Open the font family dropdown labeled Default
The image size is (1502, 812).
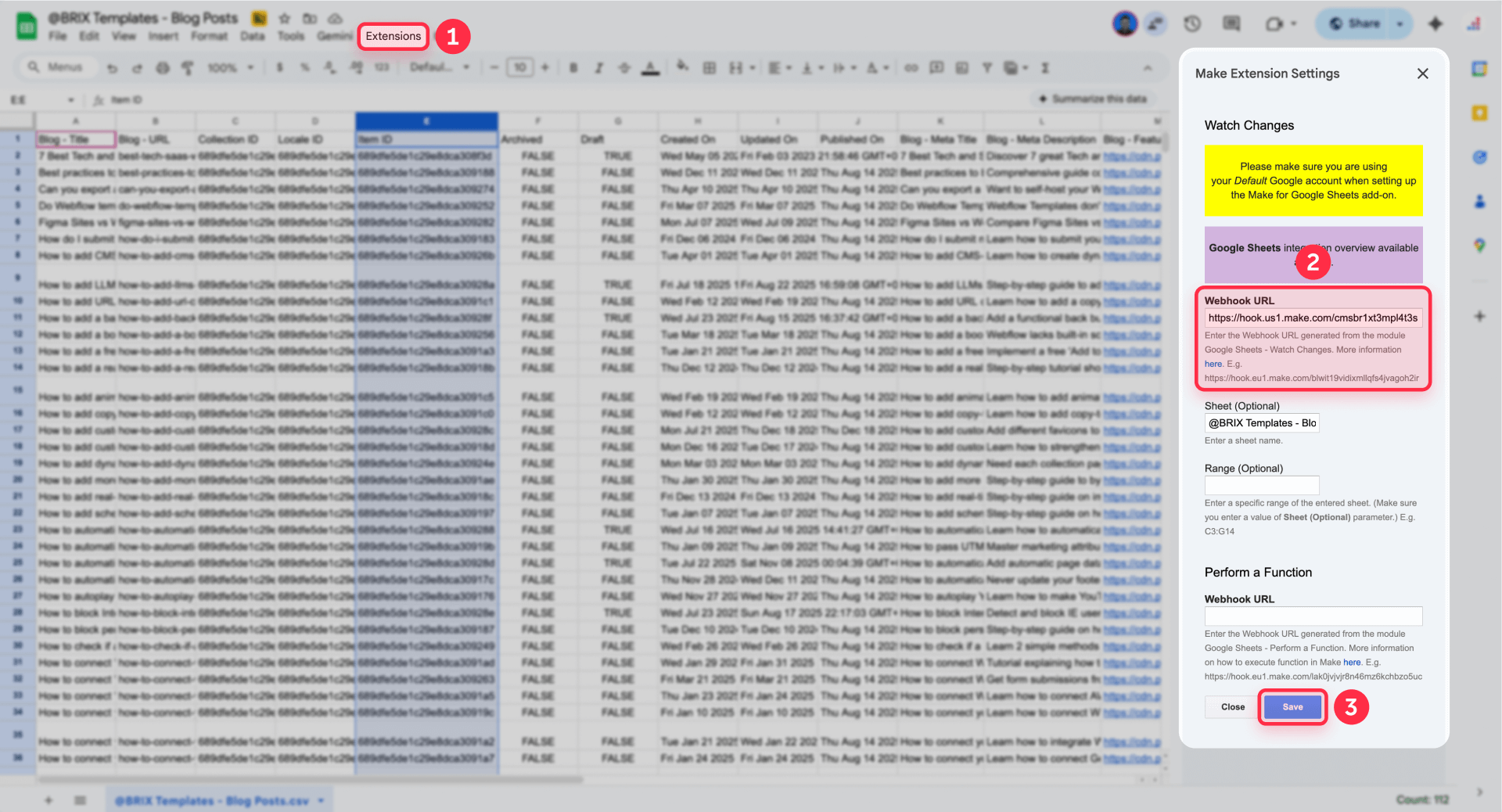438,68
